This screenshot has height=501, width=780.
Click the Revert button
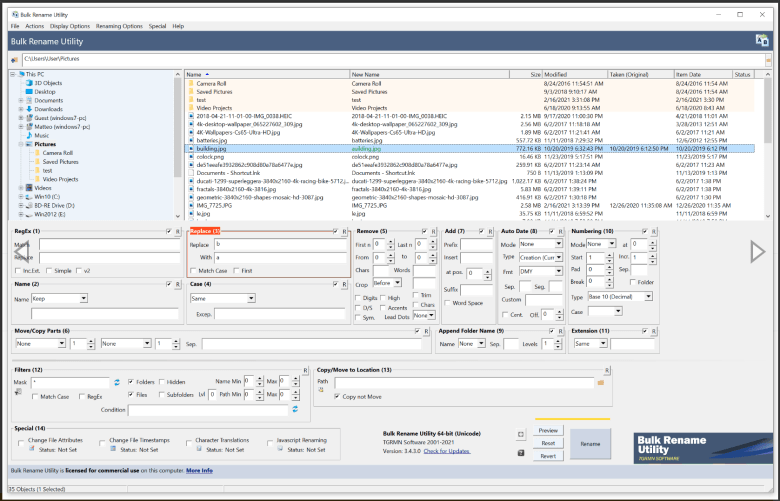click(548, 456)
